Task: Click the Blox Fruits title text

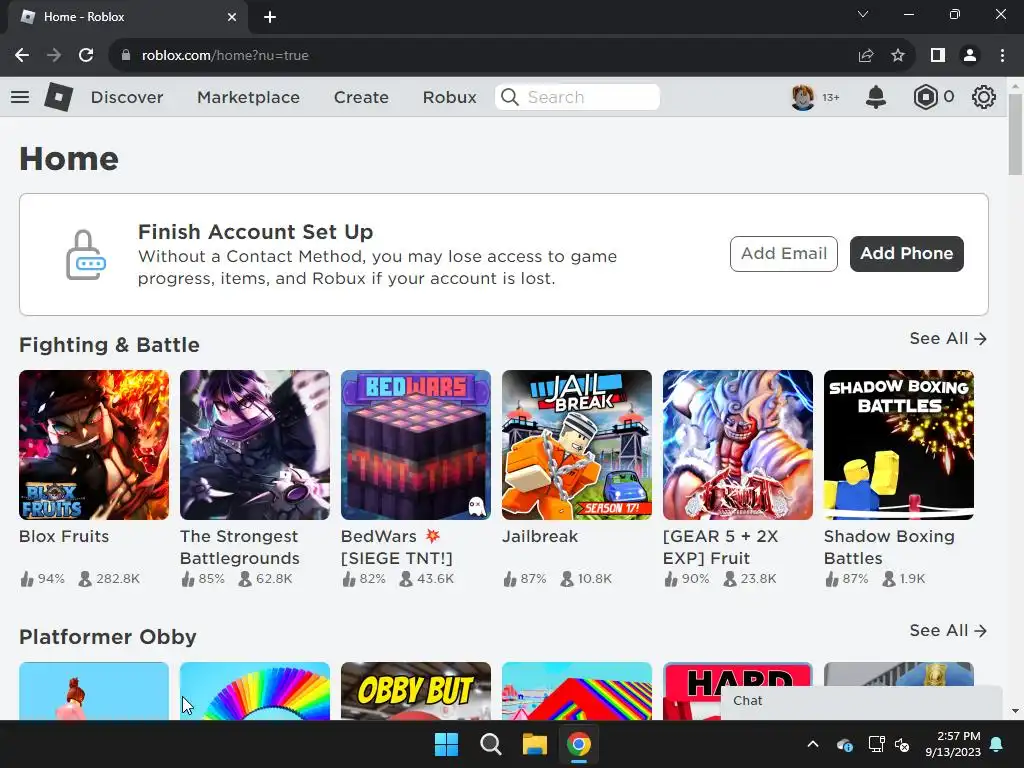Action: tap(64, 536)
